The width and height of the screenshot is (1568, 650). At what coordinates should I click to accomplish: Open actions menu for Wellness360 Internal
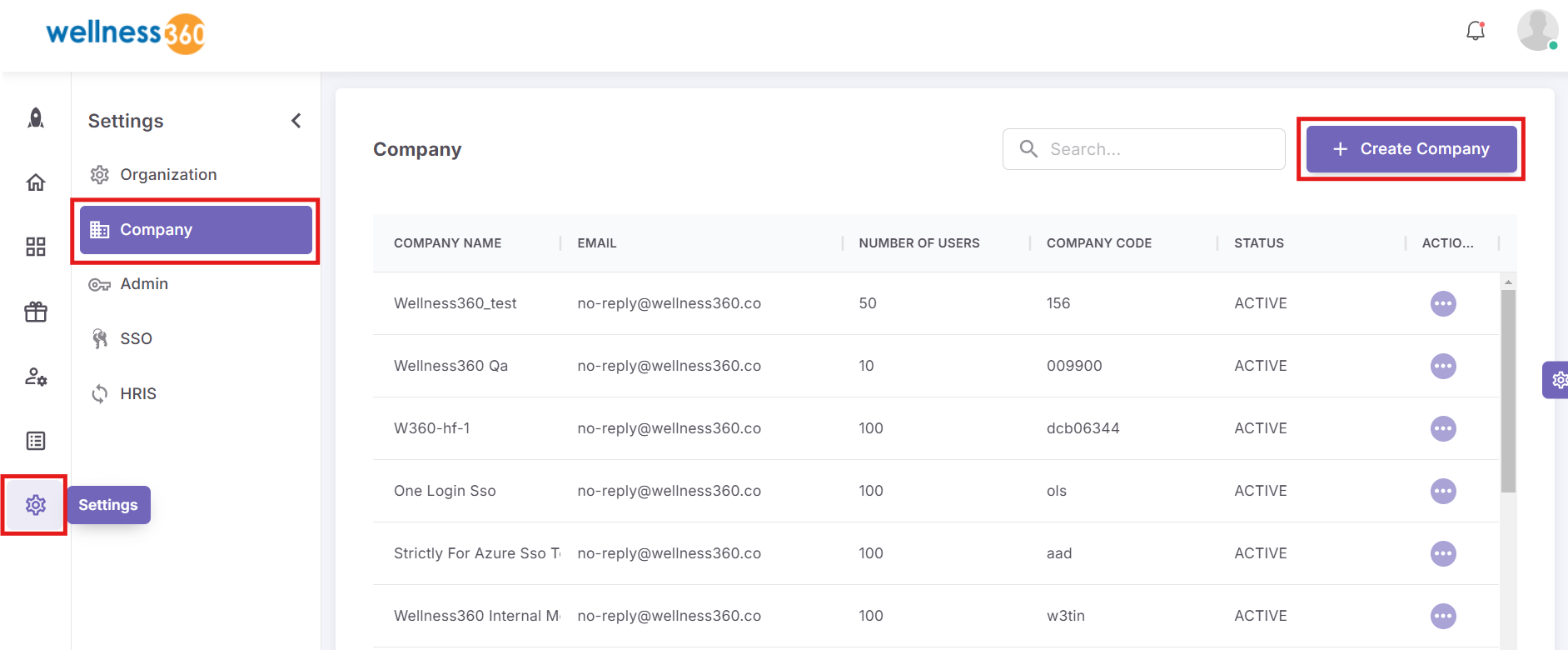coord(1443,616)
